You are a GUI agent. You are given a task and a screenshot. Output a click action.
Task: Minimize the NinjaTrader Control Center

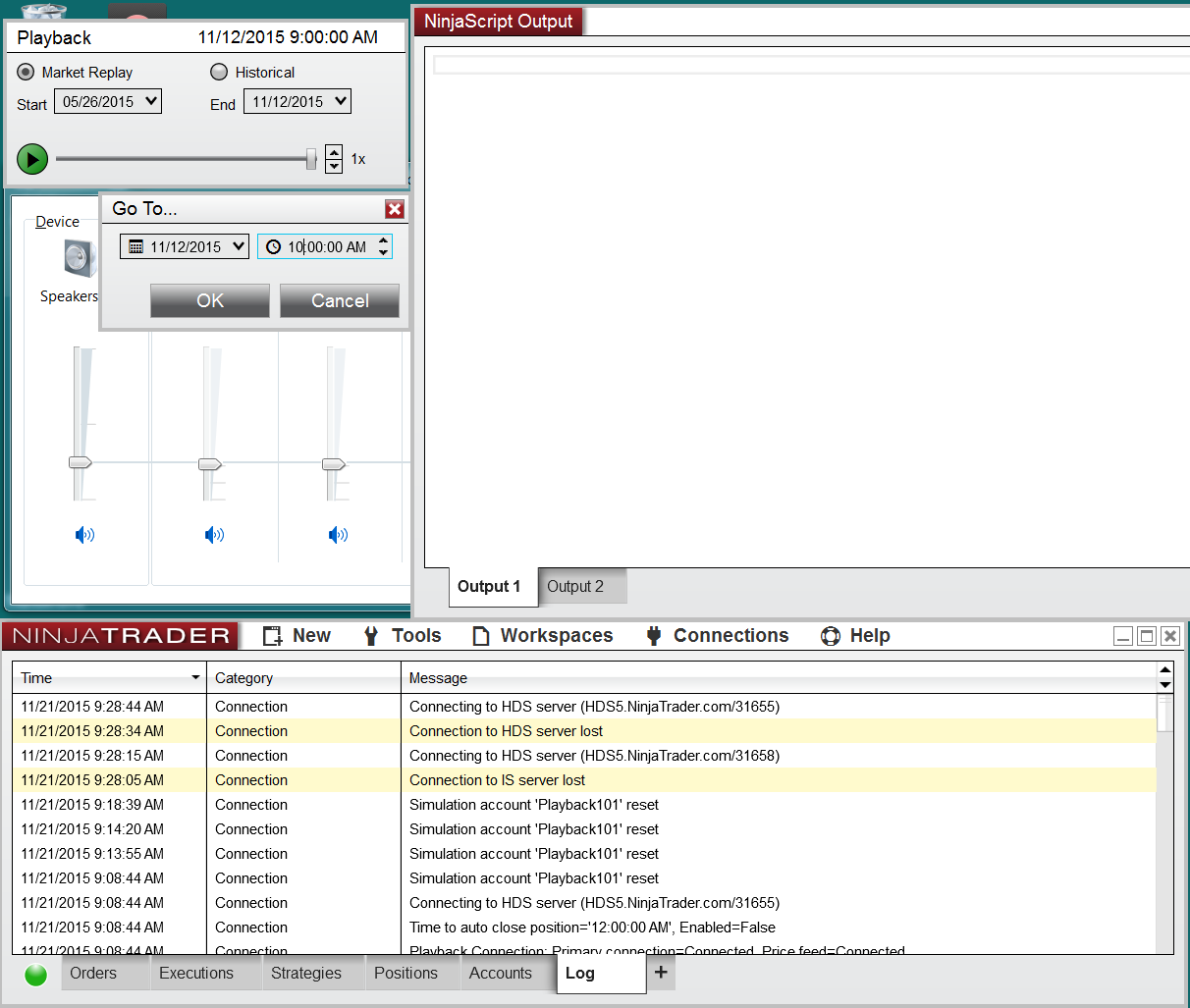click(1123, 636)
